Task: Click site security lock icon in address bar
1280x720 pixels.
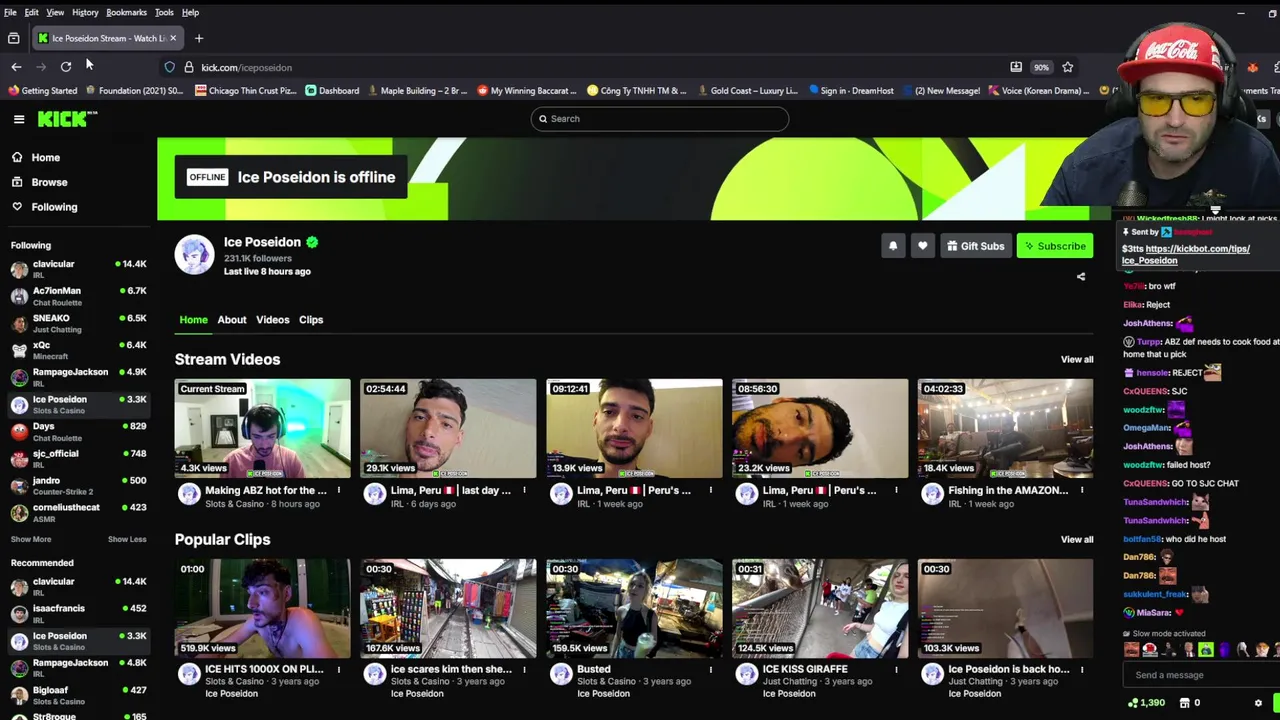Action: coord(188,67)
